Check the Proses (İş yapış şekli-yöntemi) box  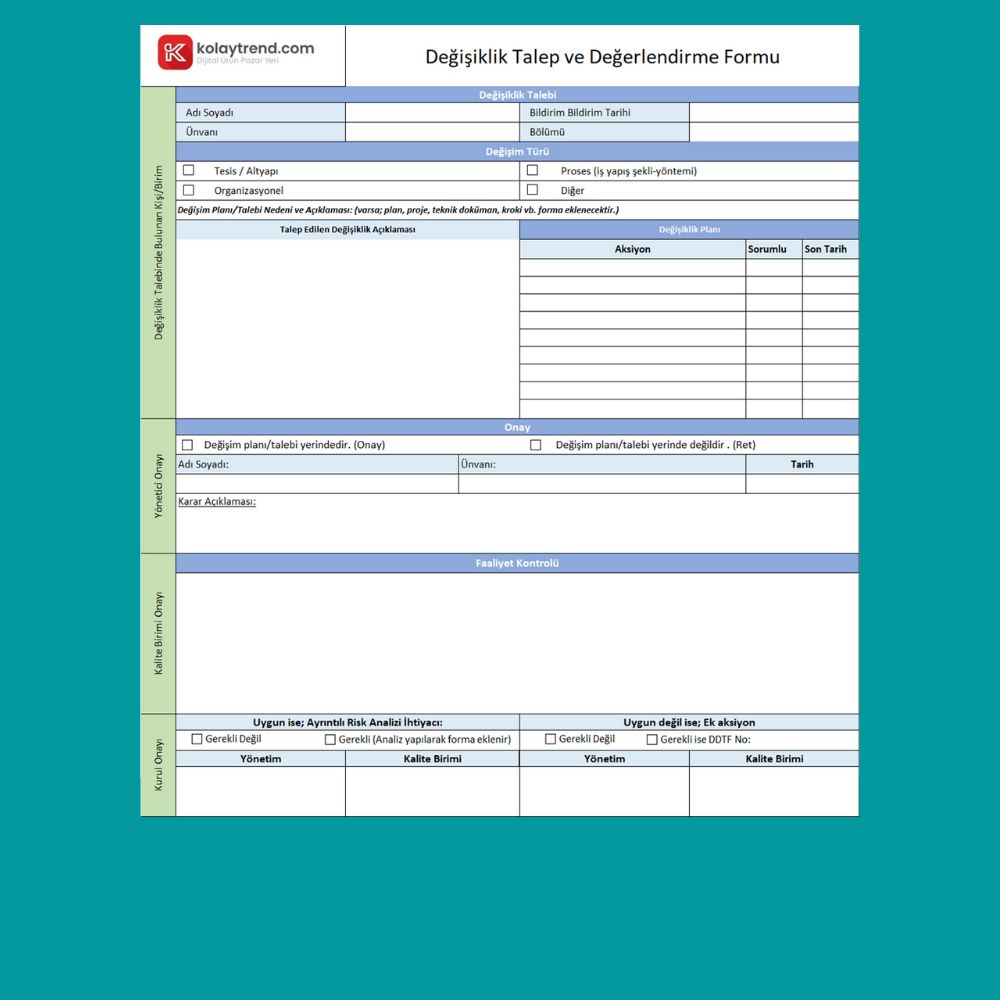point(531,170)
